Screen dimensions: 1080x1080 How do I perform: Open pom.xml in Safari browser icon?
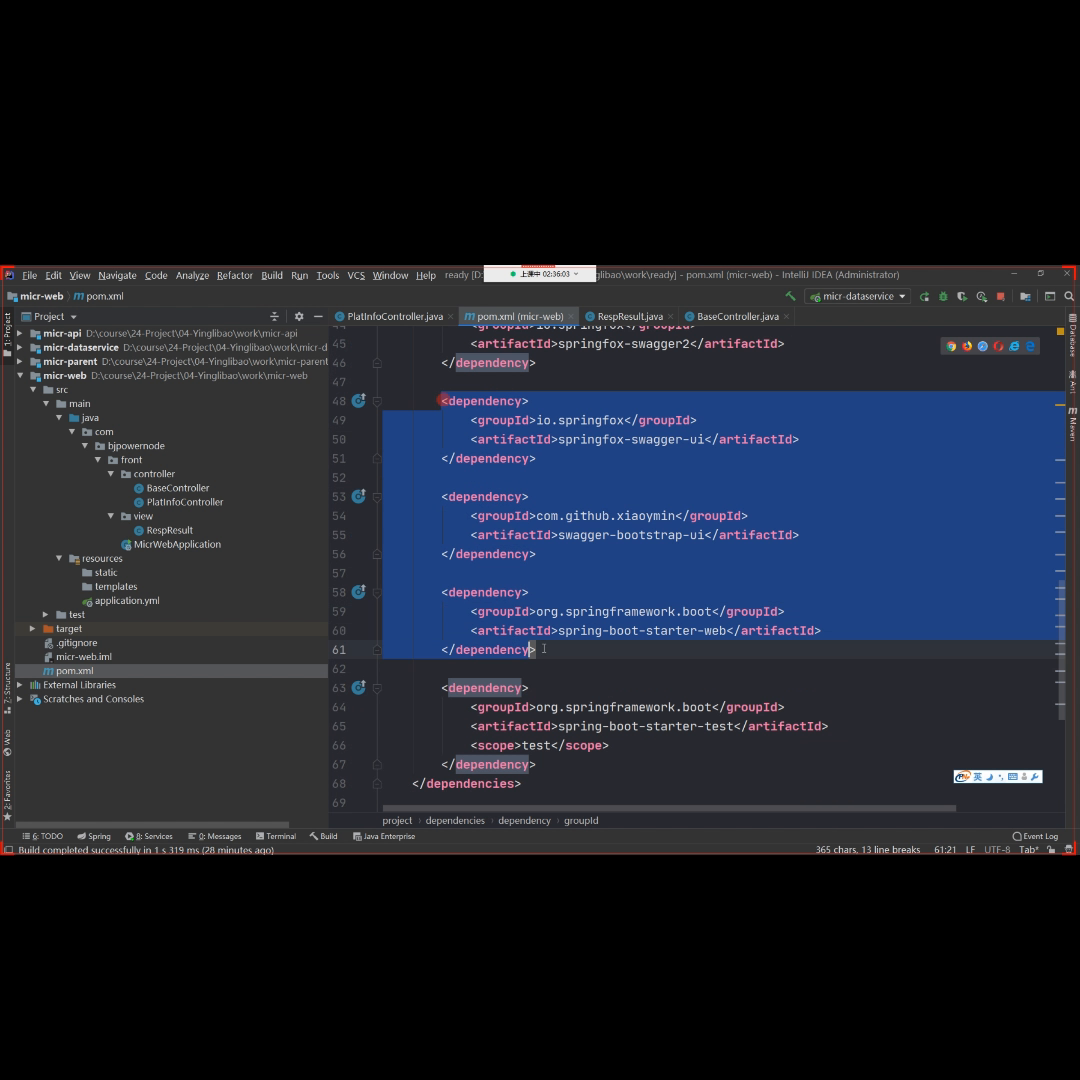[x=983, y=346]
